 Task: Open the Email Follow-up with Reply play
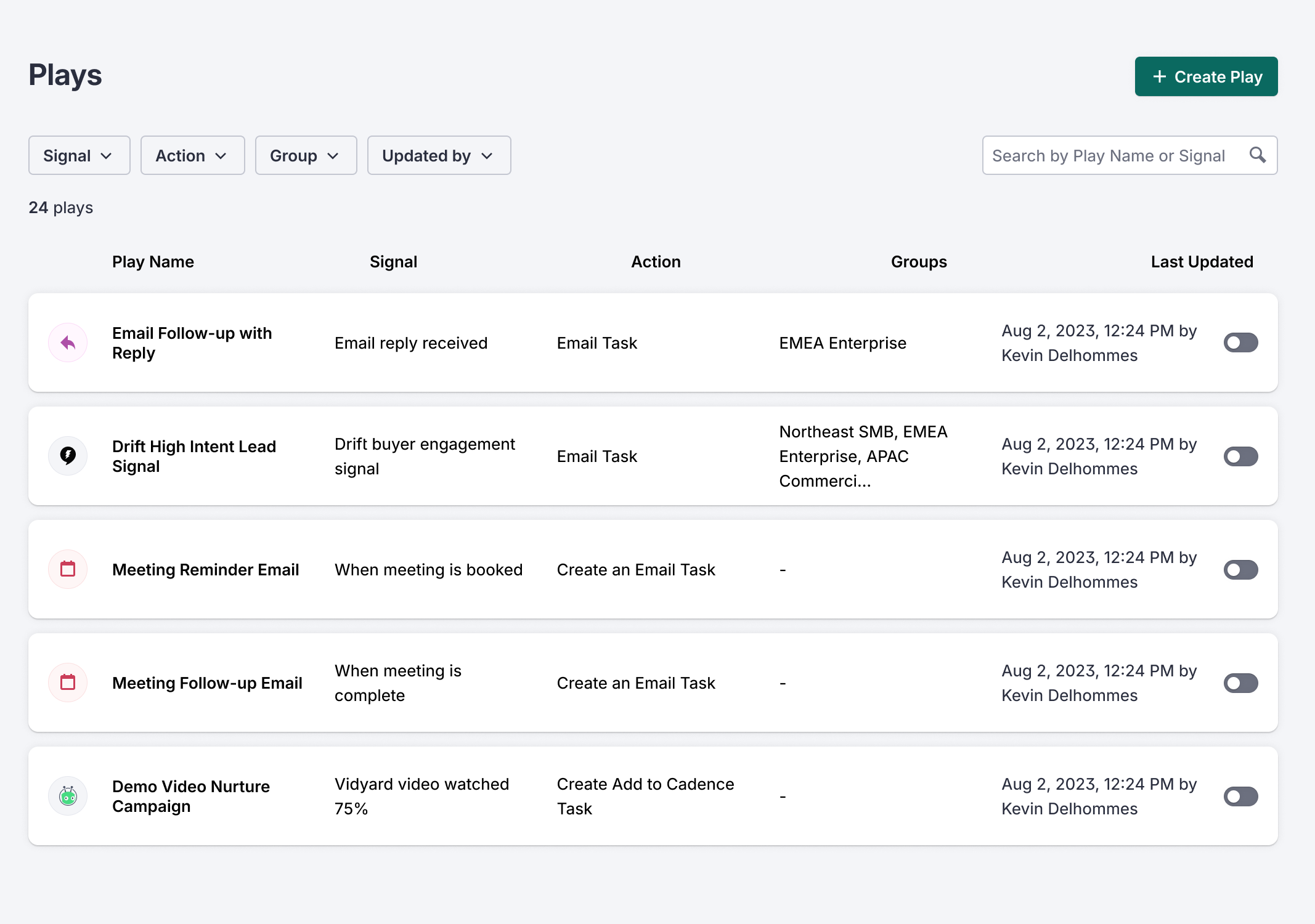pos(192,343)
